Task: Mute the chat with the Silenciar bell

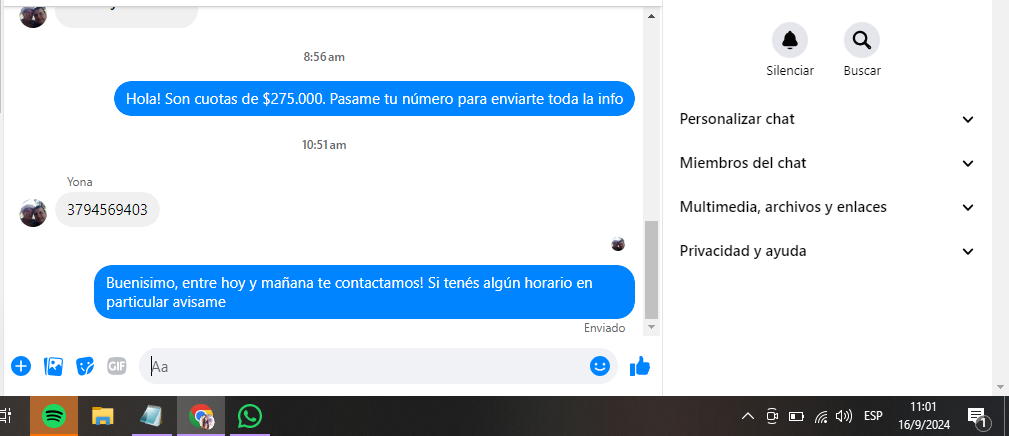Action: [790, 41]
